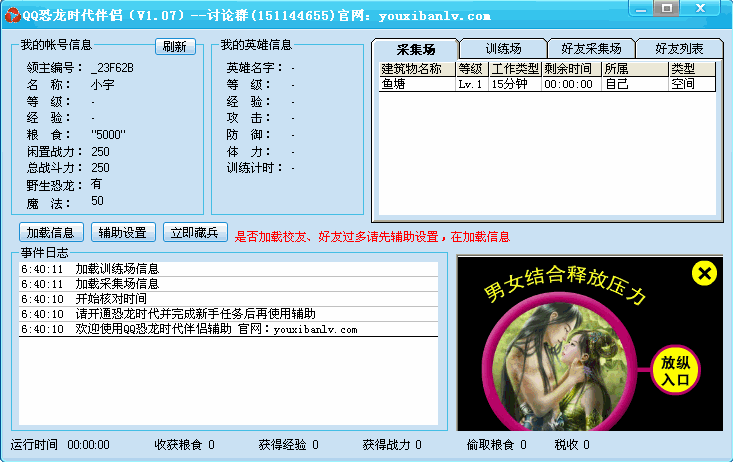Sort by 类型 column header

pyautogui.click(x=692, y=69)
